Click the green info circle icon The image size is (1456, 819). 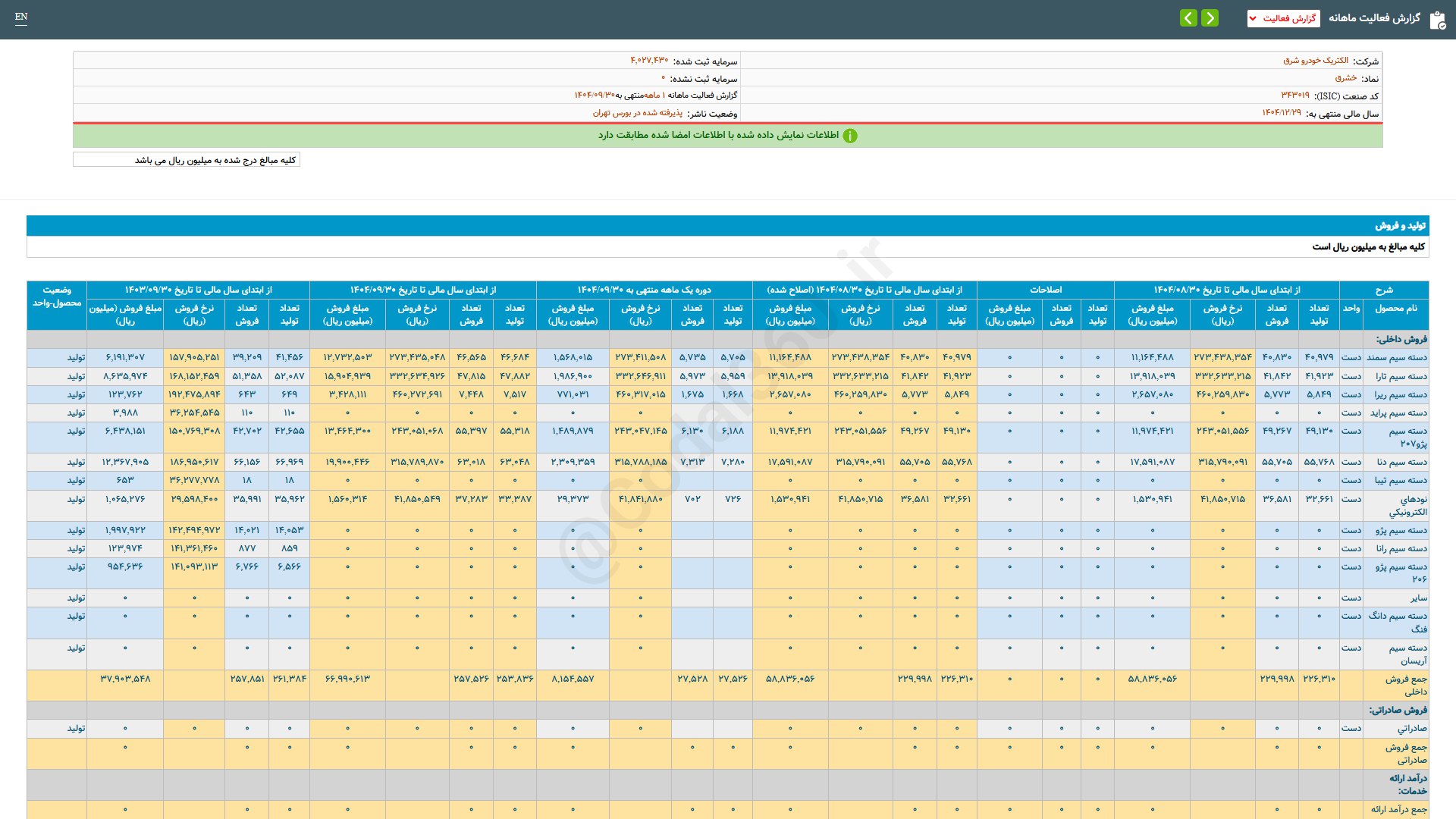850,136
